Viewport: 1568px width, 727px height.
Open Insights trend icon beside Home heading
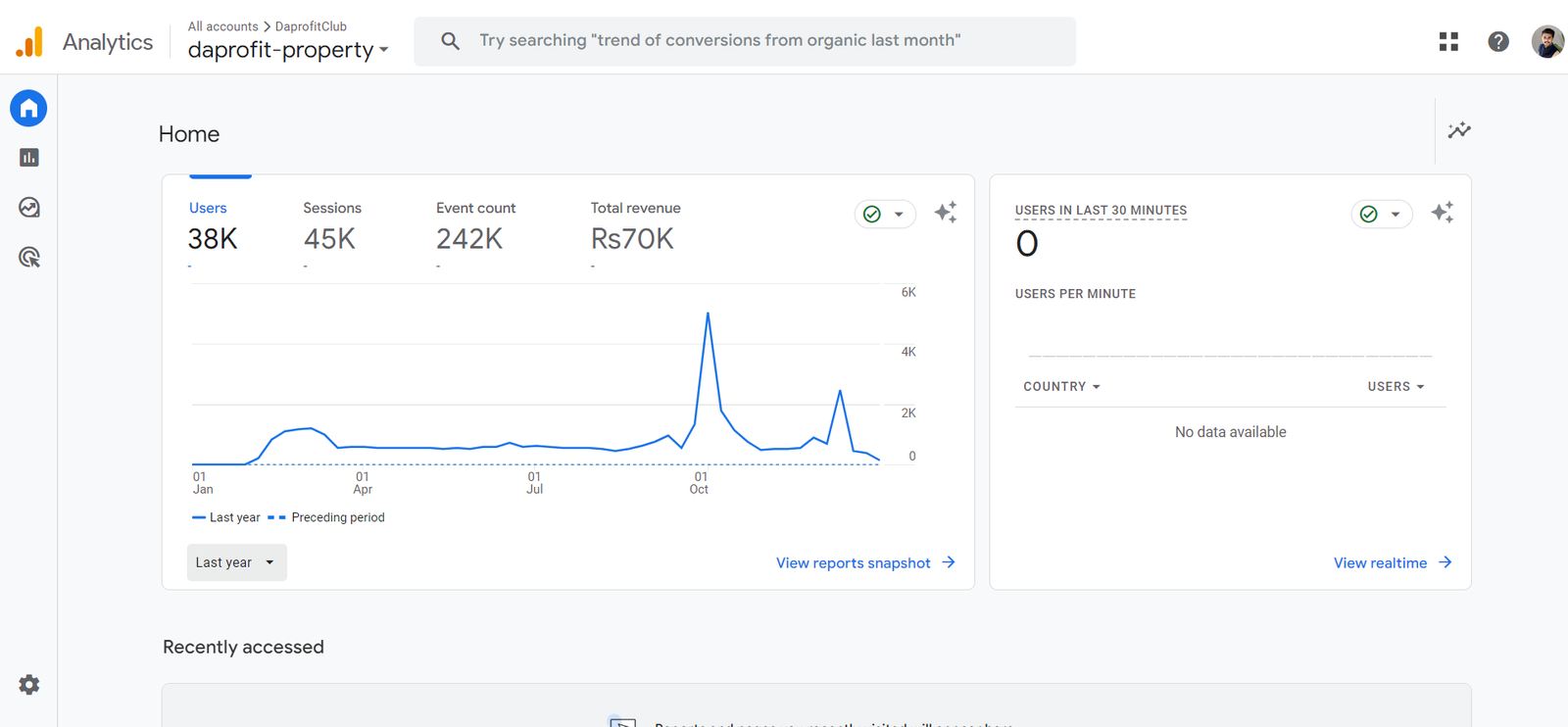coord(1459,130)
